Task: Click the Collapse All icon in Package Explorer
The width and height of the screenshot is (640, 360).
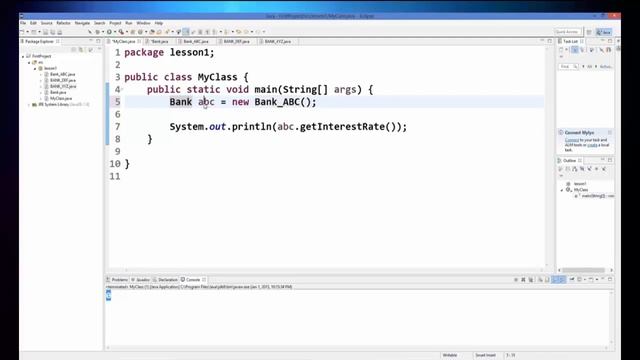Action: tap(74, 49)
